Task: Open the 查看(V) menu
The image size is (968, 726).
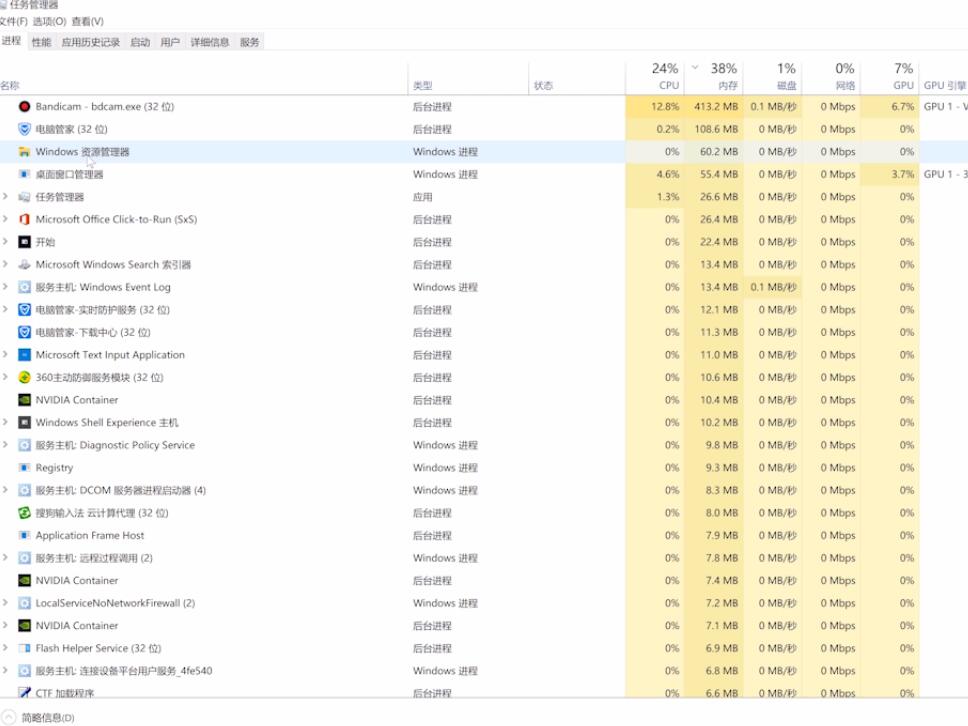Action: tap(88, 22)
